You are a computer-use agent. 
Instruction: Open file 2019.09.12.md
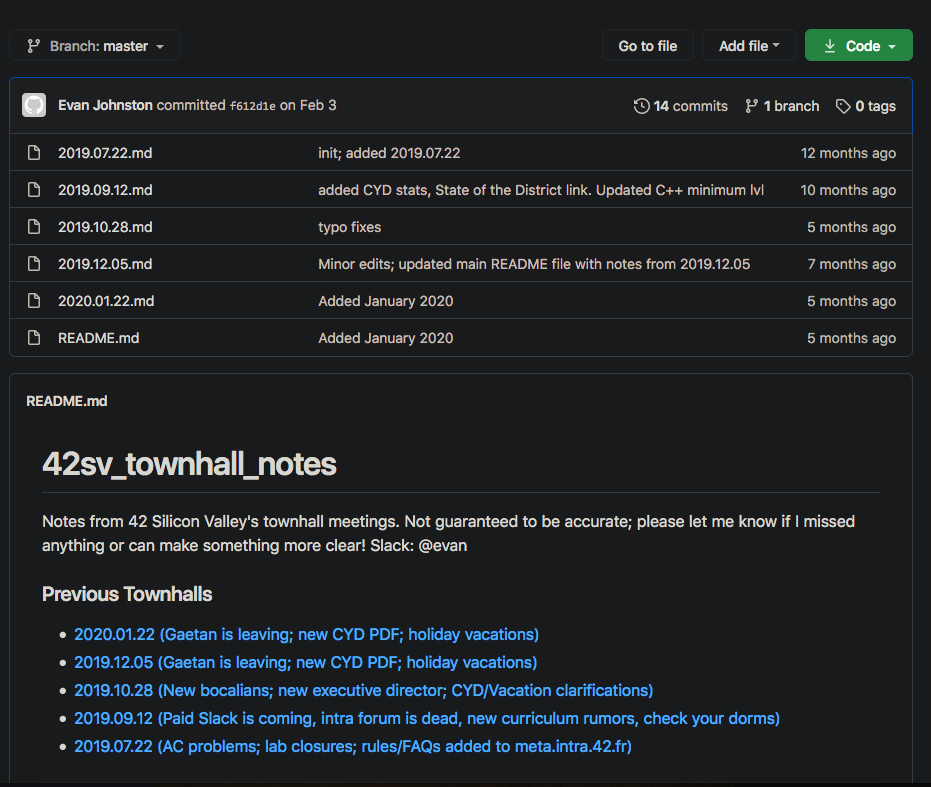(x=105, y=189)
